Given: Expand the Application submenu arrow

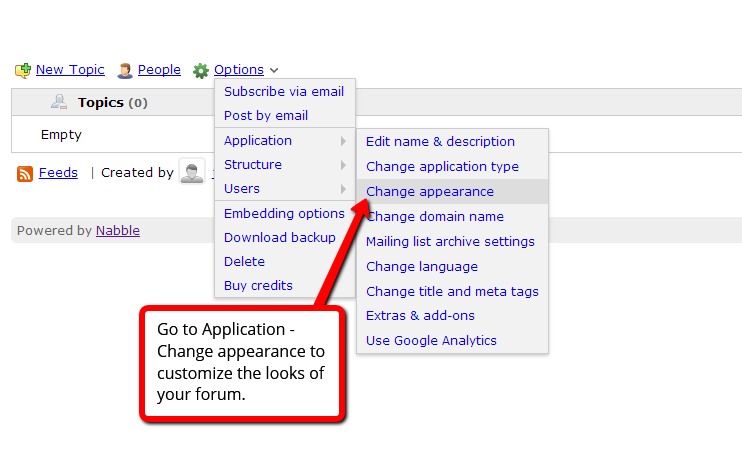Looking at the screenshot, I should click(x=343, y=141).
